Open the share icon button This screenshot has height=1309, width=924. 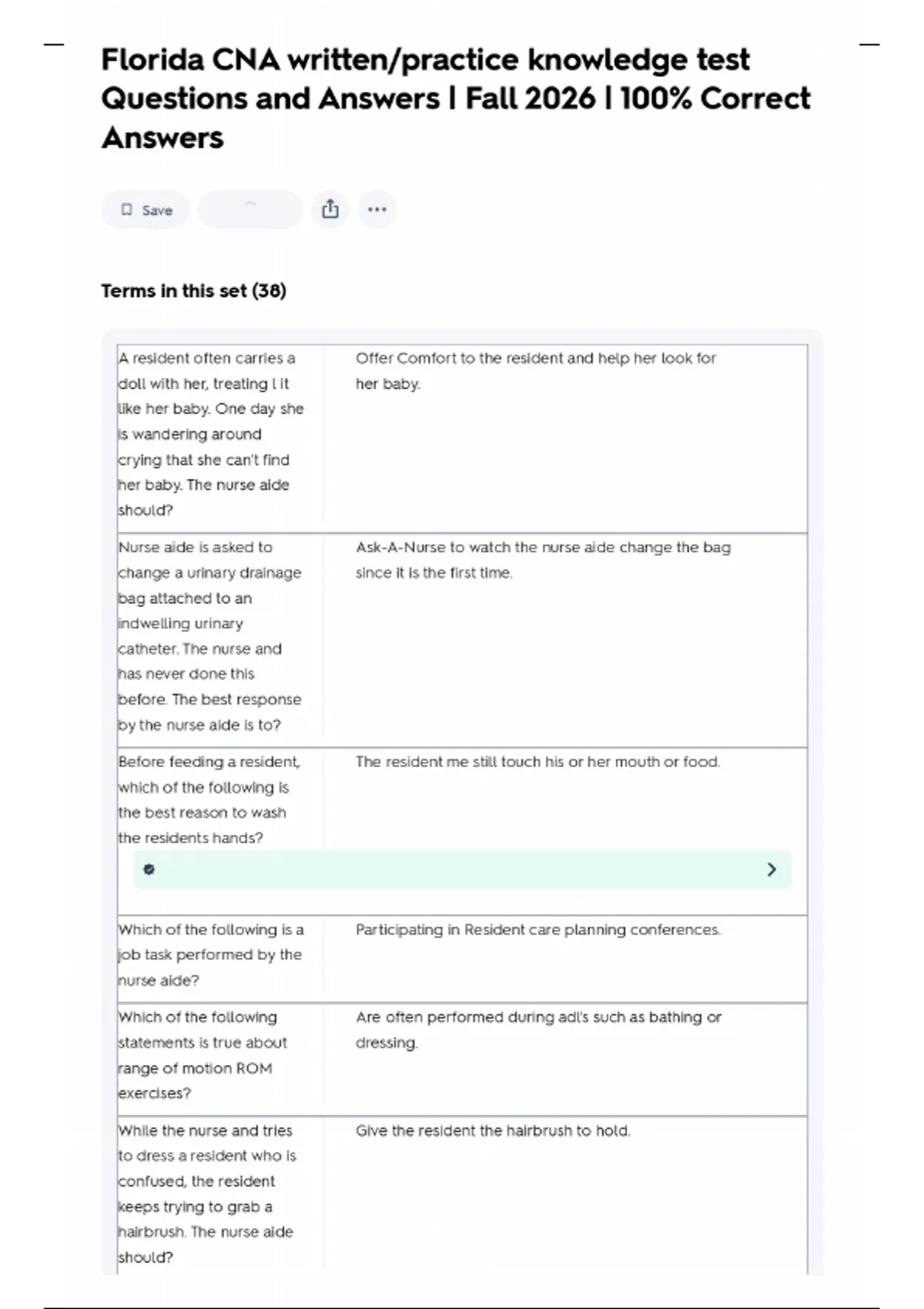click(x=330, y=209)
